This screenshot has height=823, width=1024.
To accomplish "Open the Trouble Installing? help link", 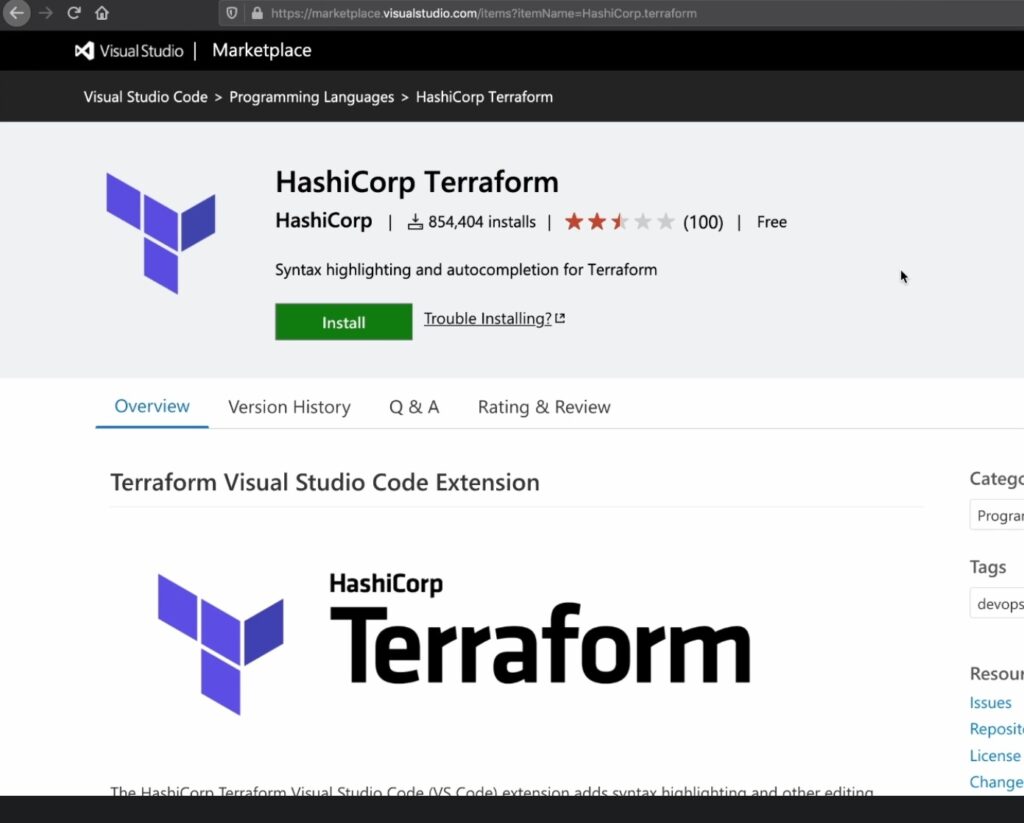I will point(494,319).
